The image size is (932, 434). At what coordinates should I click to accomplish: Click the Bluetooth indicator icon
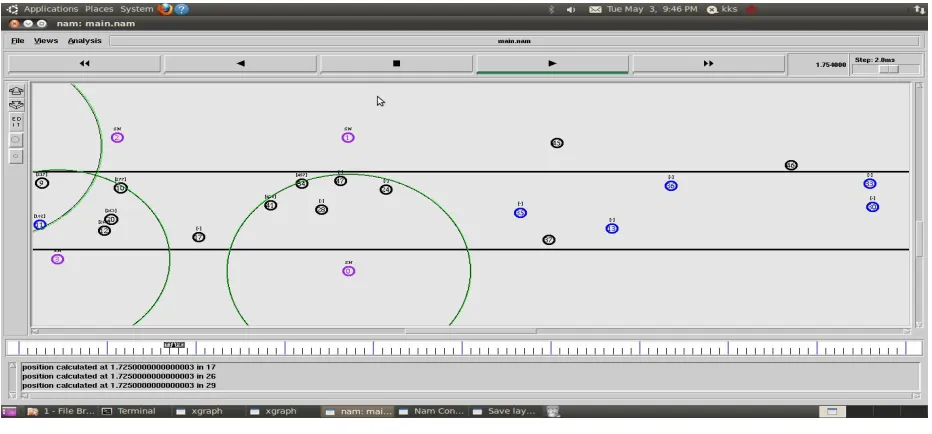[551, 10]
